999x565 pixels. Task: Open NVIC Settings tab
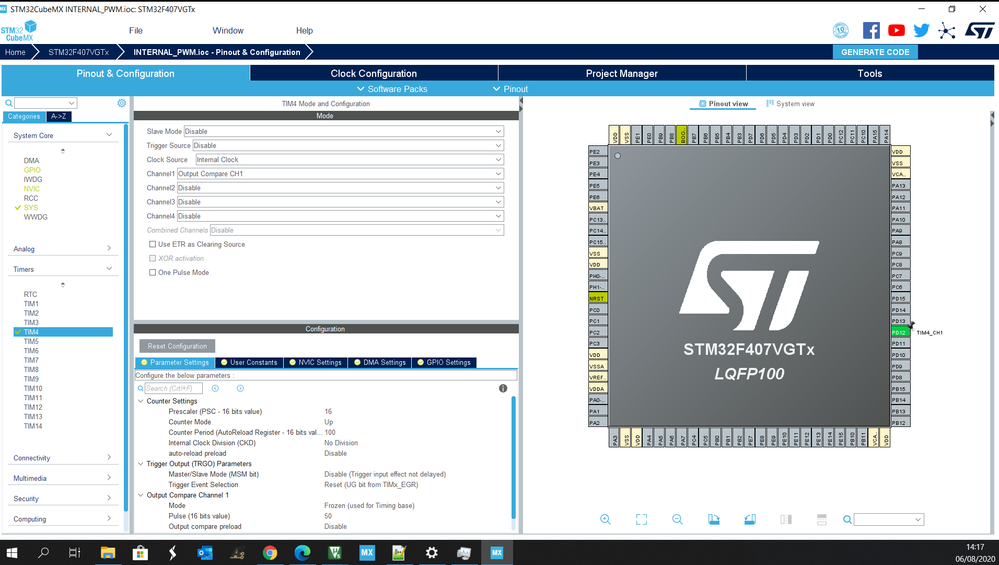click(x=315, y=362)
